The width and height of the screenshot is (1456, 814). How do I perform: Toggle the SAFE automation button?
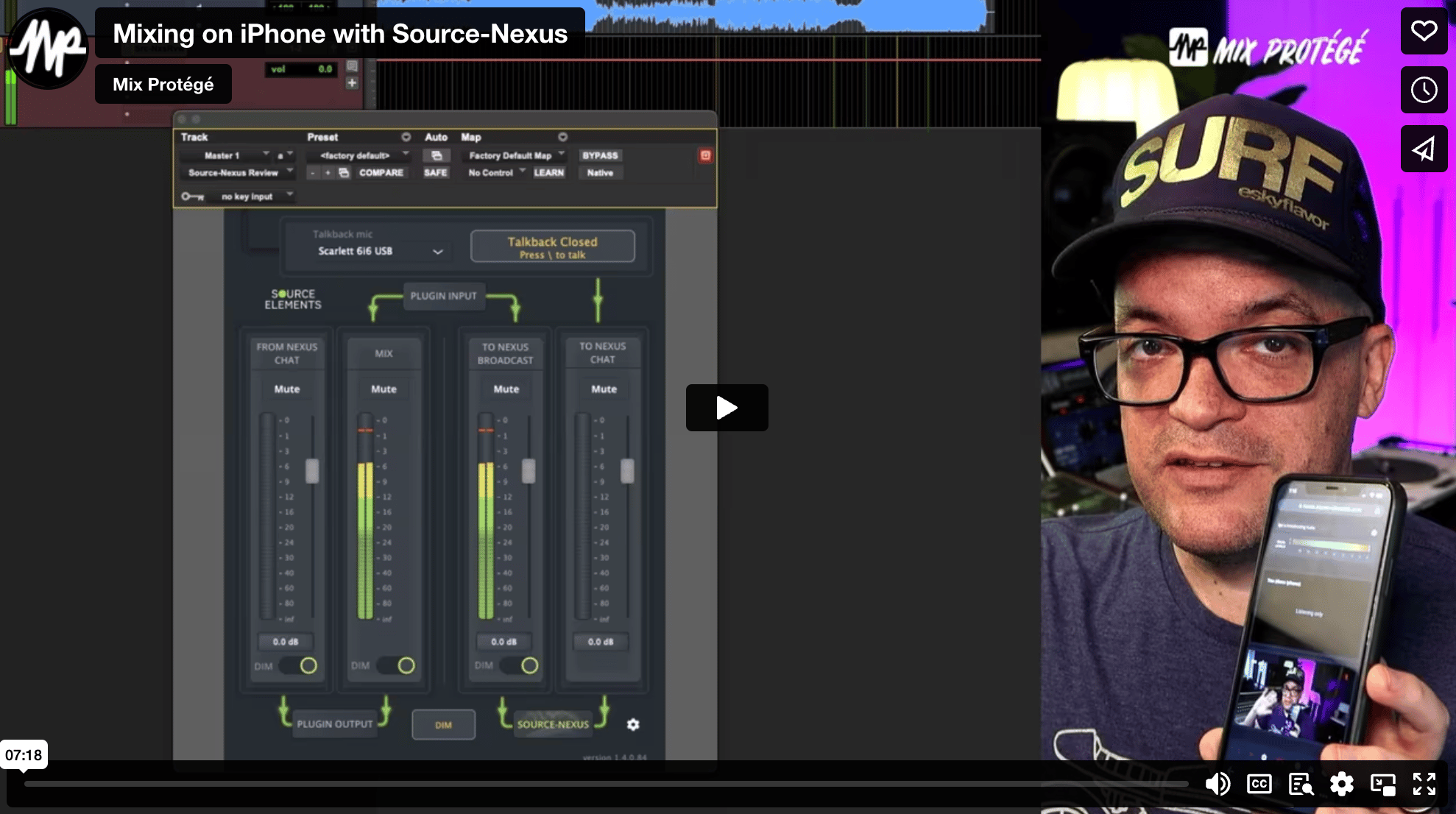point(435,172)
